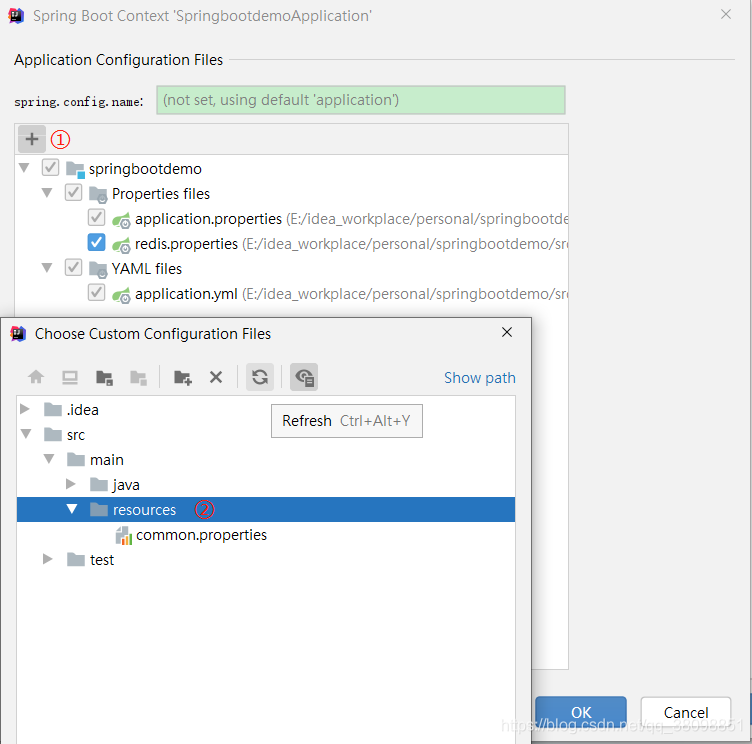Select the main folder label

[106, 460]
